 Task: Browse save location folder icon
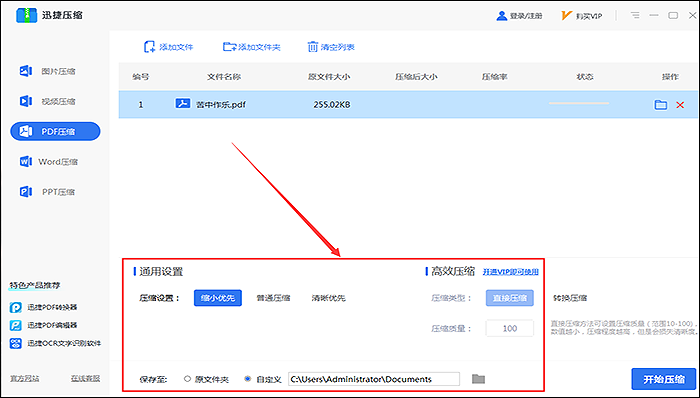pos(478,379)
